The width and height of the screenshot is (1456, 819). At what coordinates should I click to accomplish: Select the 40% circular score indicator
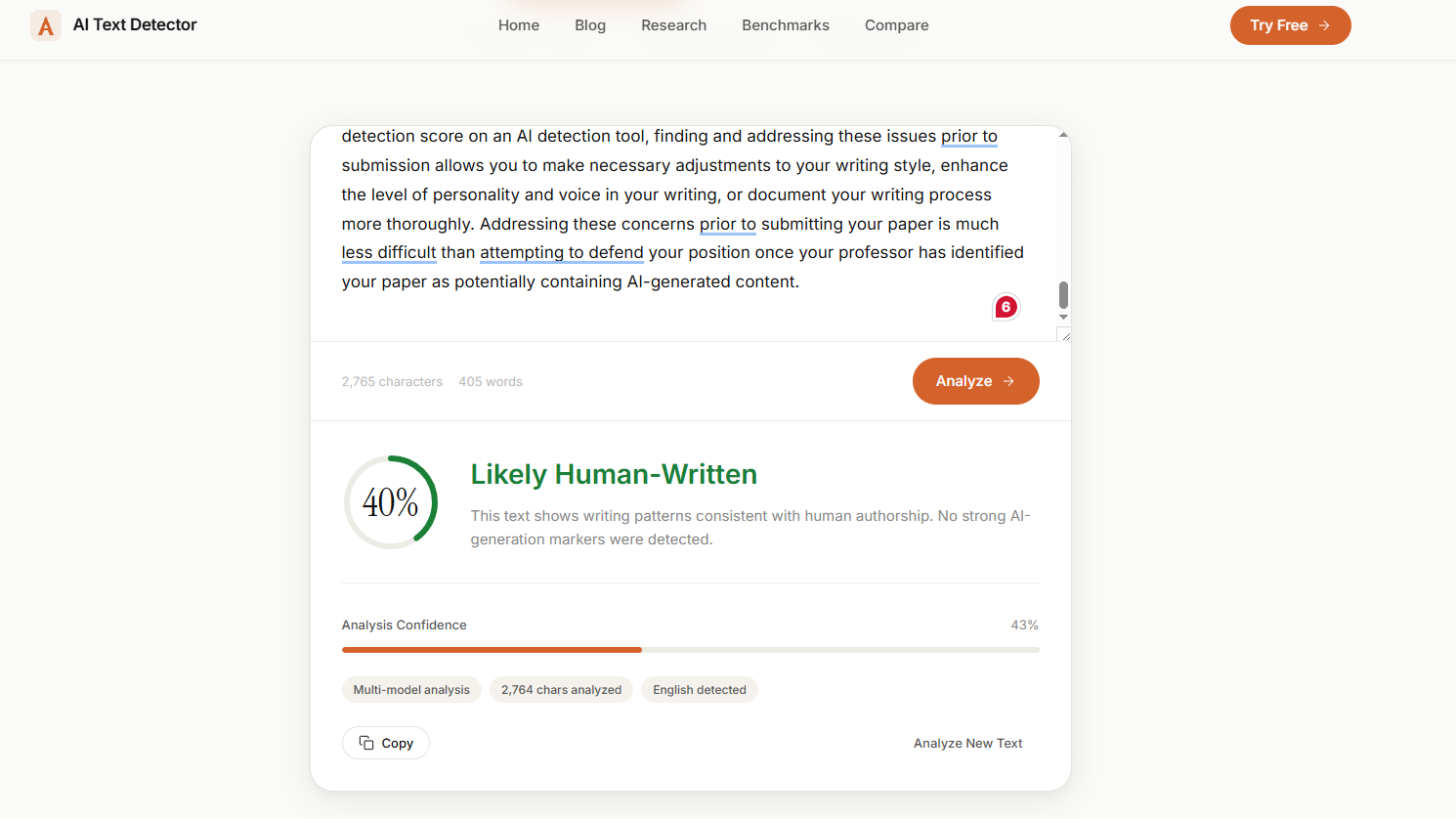tap(391, 501)
